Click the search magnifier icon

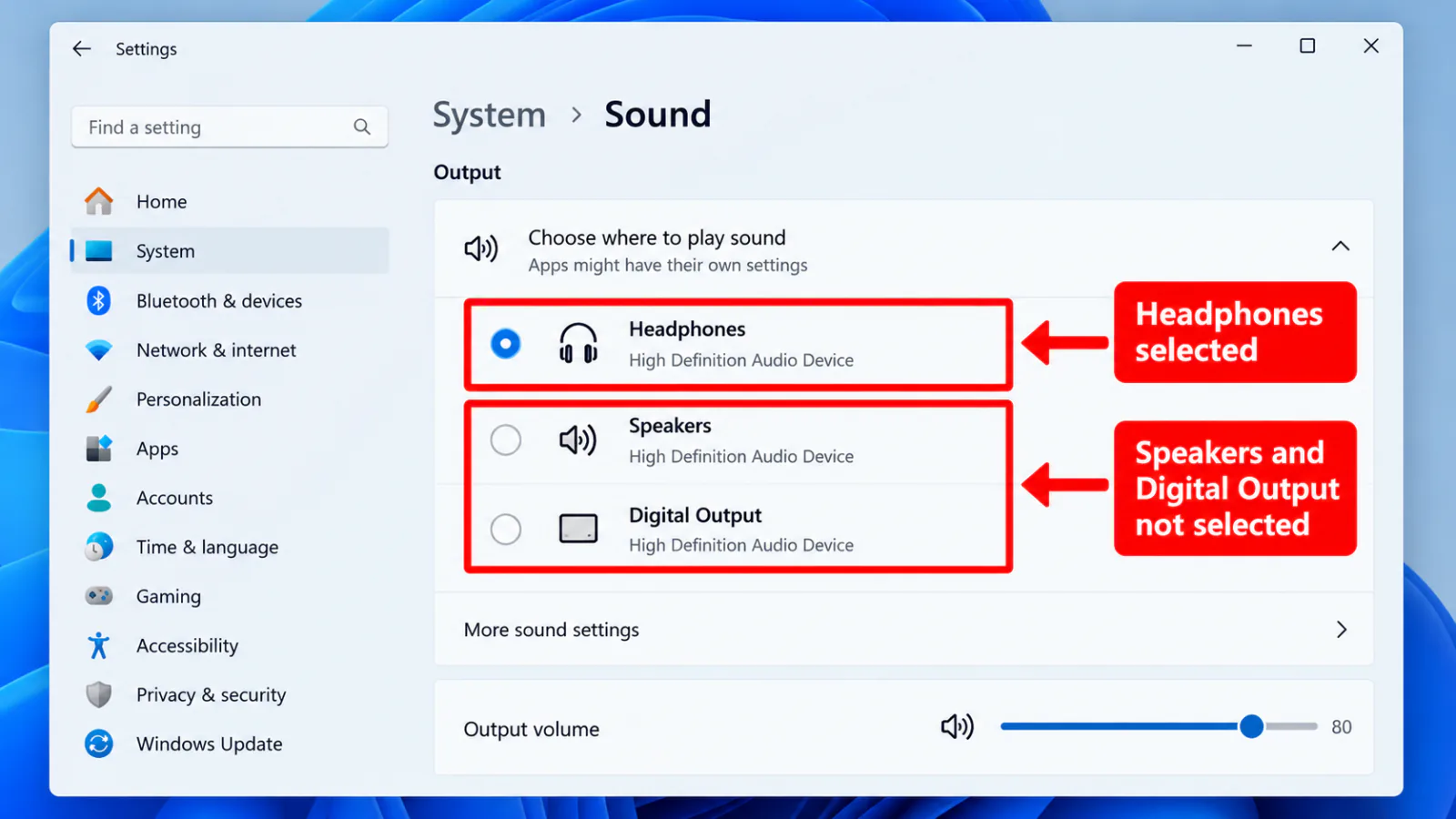point(362,127)
